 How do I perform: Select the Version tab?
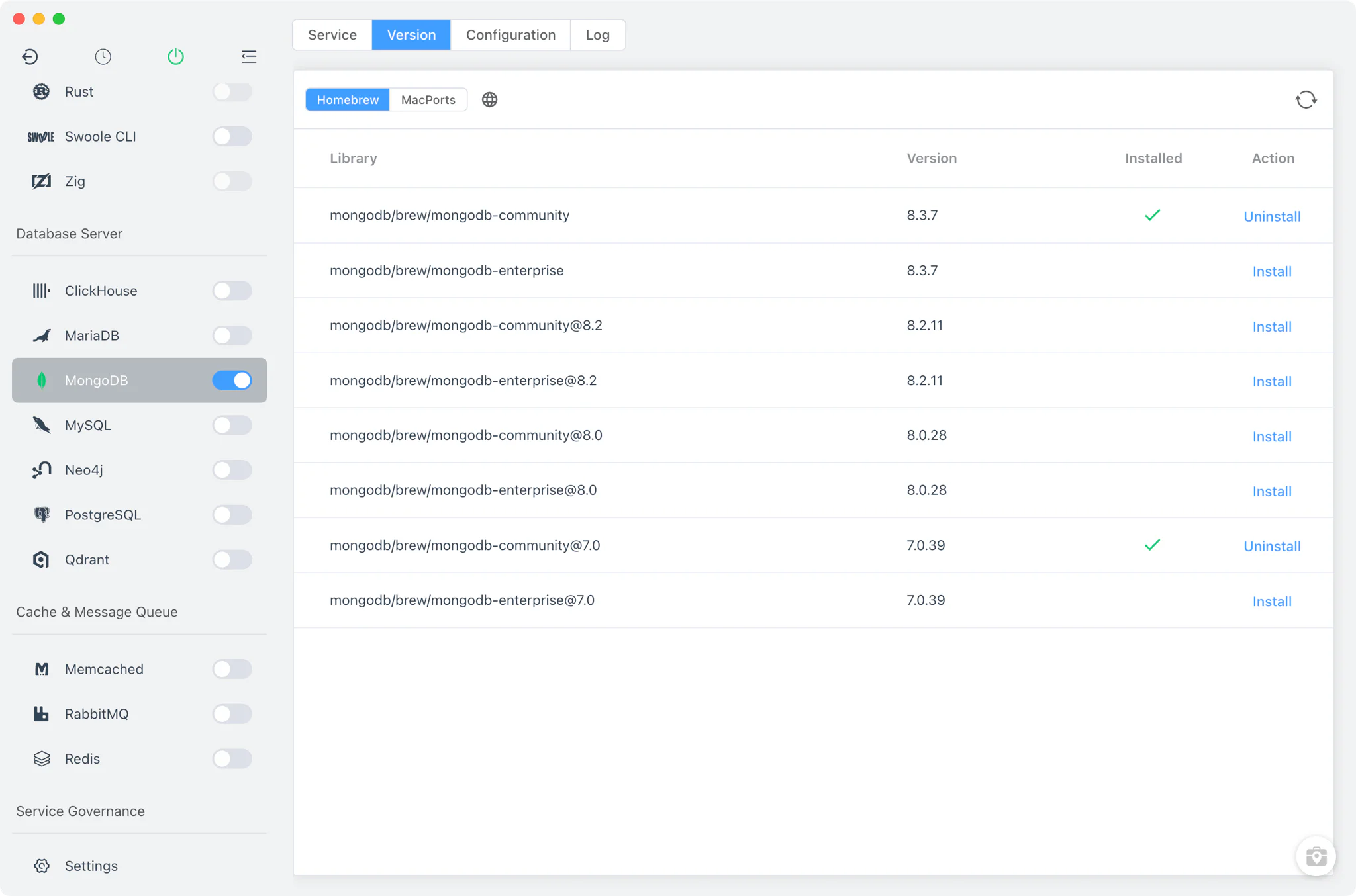(x=411, y=34)
